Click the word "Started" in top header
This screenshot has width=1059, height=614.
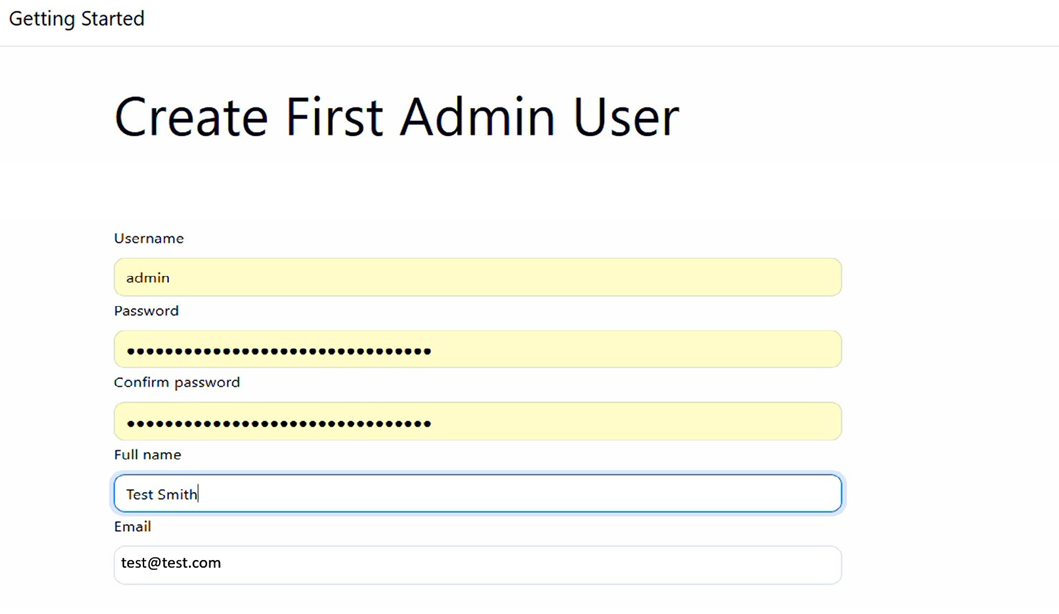click(x=112, y=18)
